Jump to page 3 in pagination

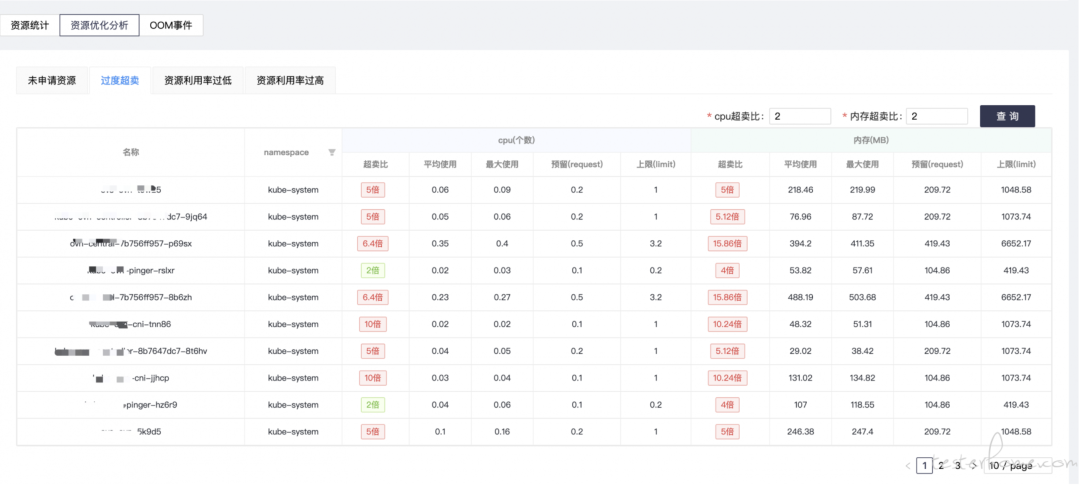click(957, 466)
